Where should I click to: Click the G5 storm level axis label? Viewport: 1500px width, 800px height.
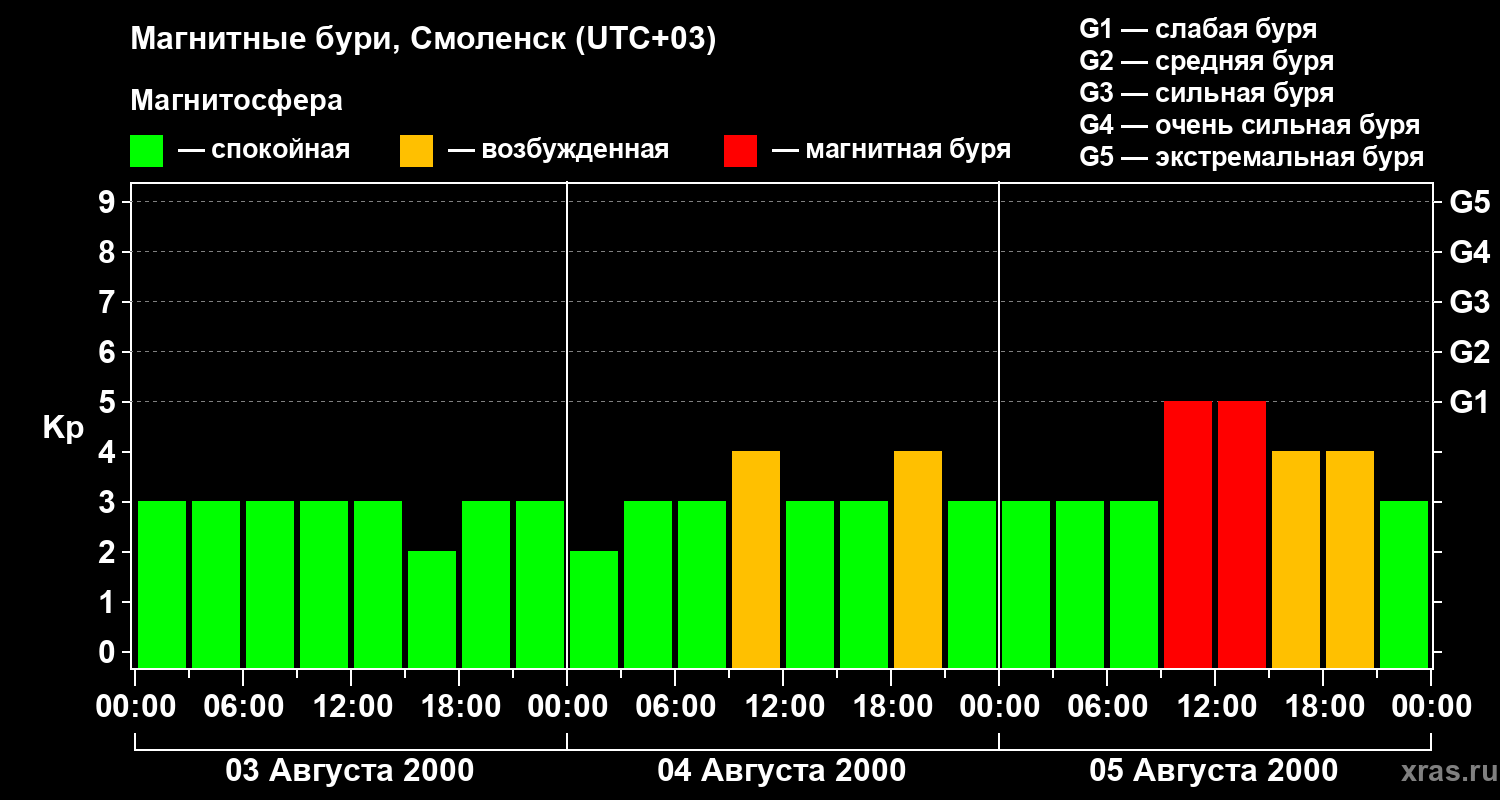click(x=1469, y=202)
